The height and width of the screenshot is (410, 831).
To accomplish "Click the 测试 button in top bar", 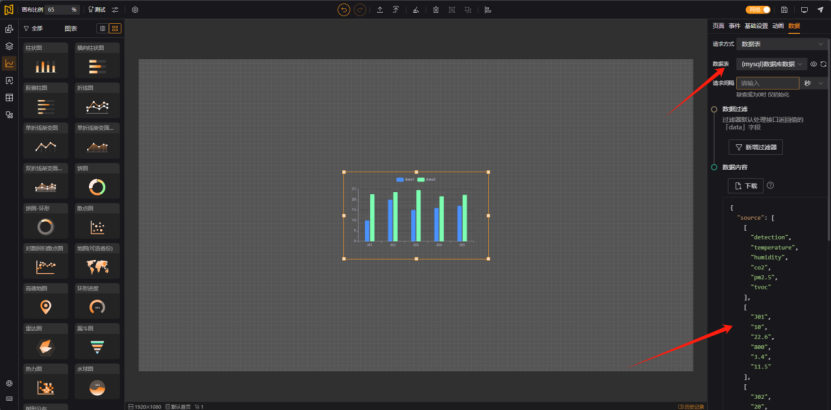I will coord(97,10).
